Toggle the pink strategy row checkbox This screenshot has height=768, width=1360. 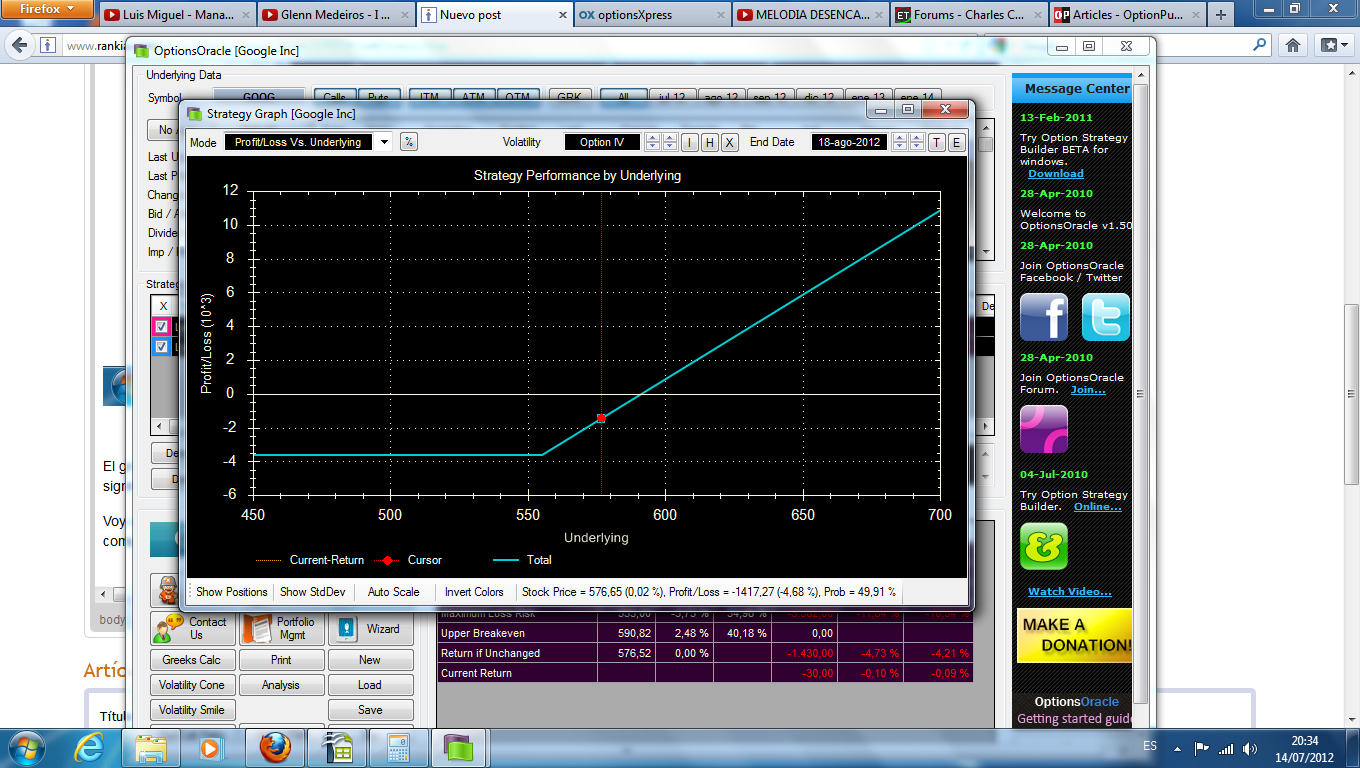161,327
